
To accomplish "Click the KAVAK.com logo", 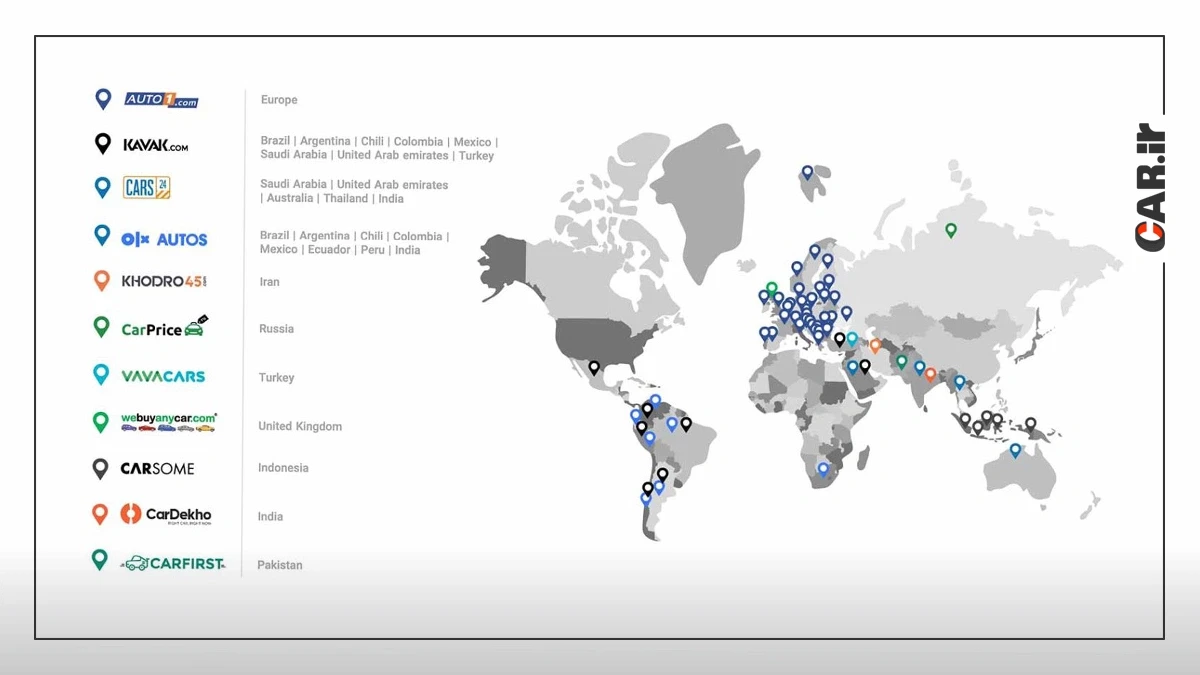I will pos(155,145).
